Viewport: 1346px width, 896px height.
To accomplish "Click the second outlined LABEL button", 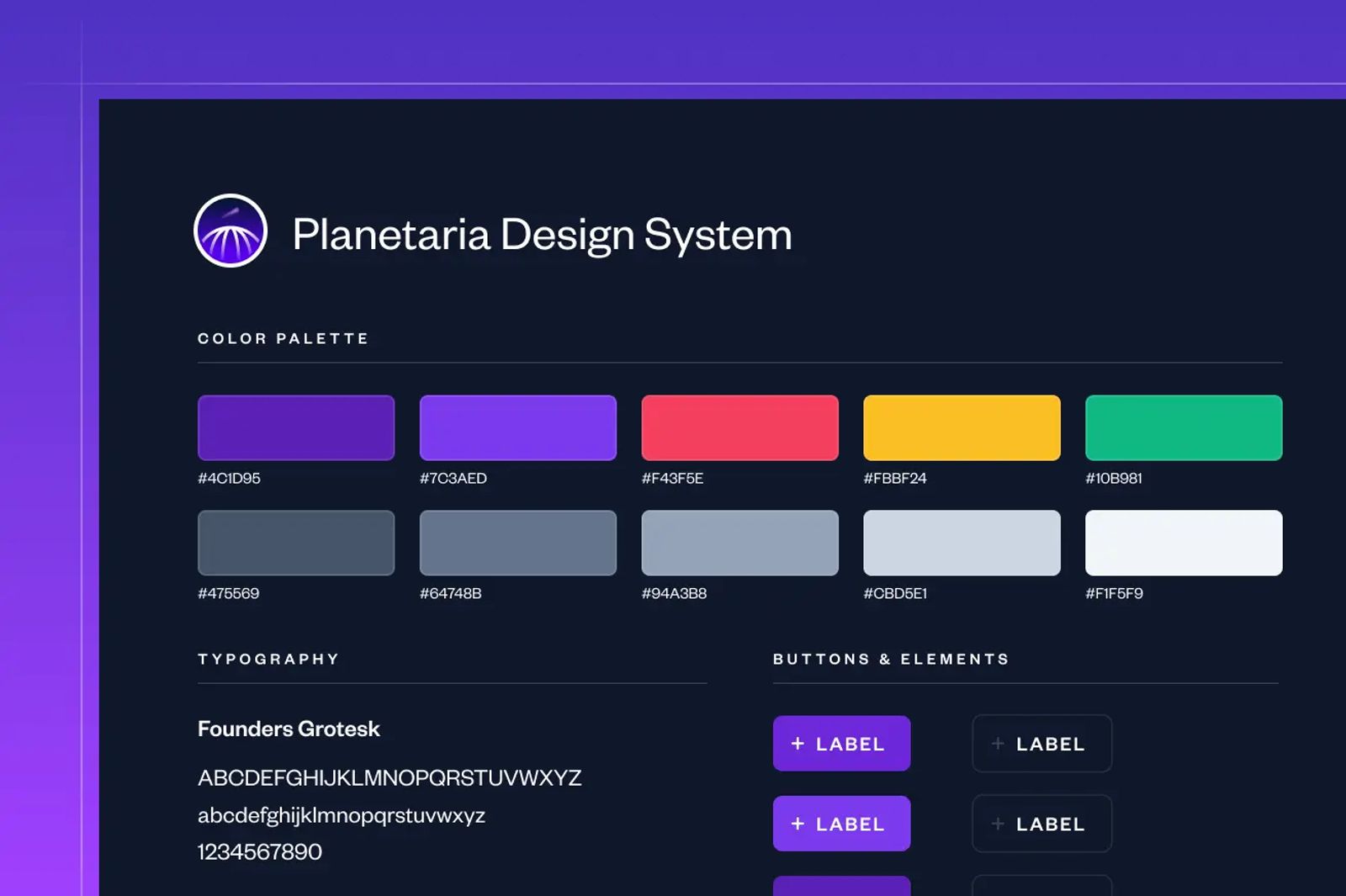I will coord(1041,824).
